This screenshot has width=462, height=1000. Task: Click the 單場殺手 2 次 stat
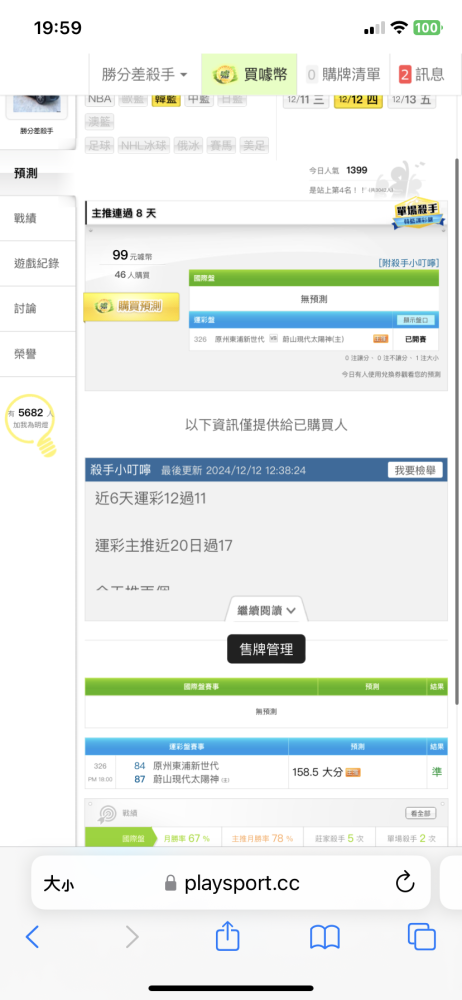coord(411,838)
